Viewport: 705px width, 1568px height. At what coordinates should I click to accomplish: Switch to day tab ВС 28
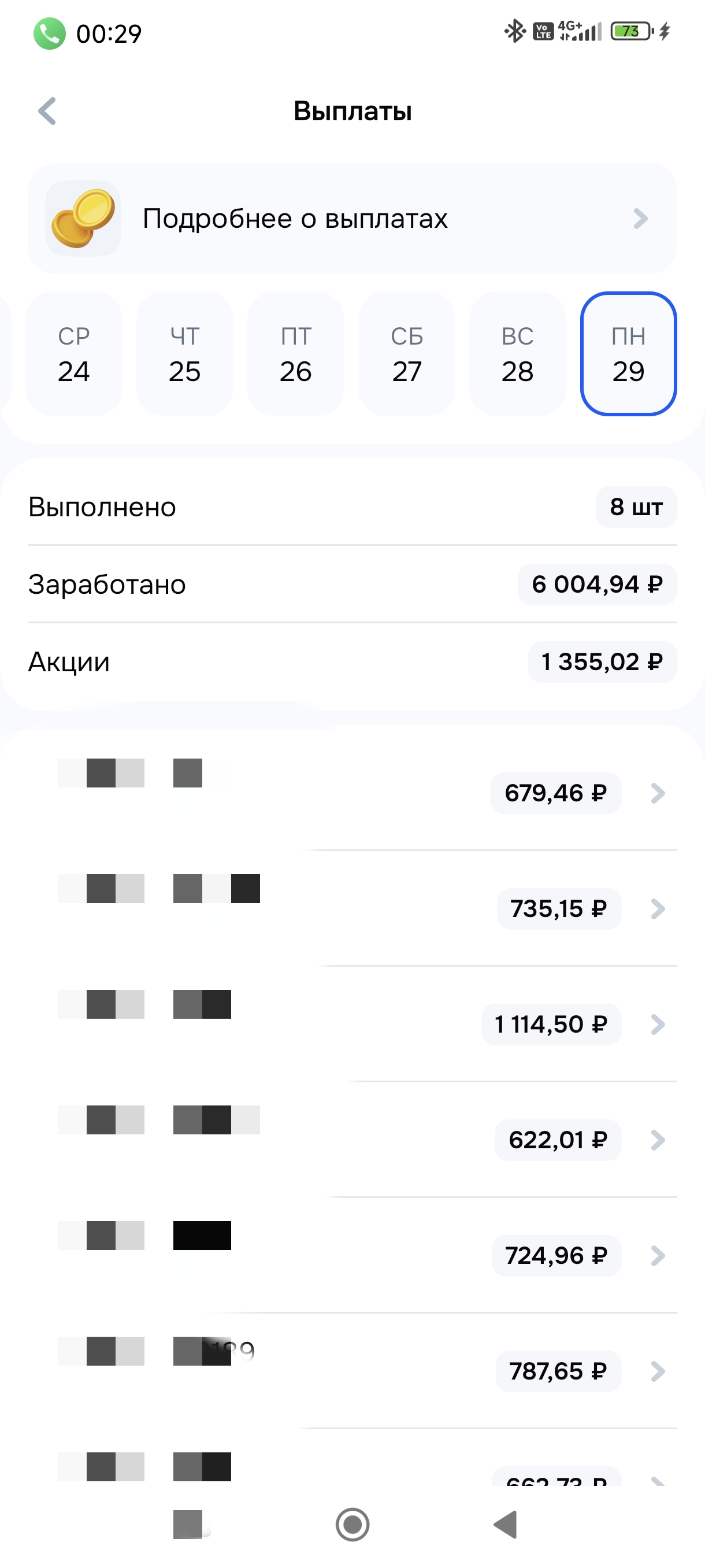point(518,354)
